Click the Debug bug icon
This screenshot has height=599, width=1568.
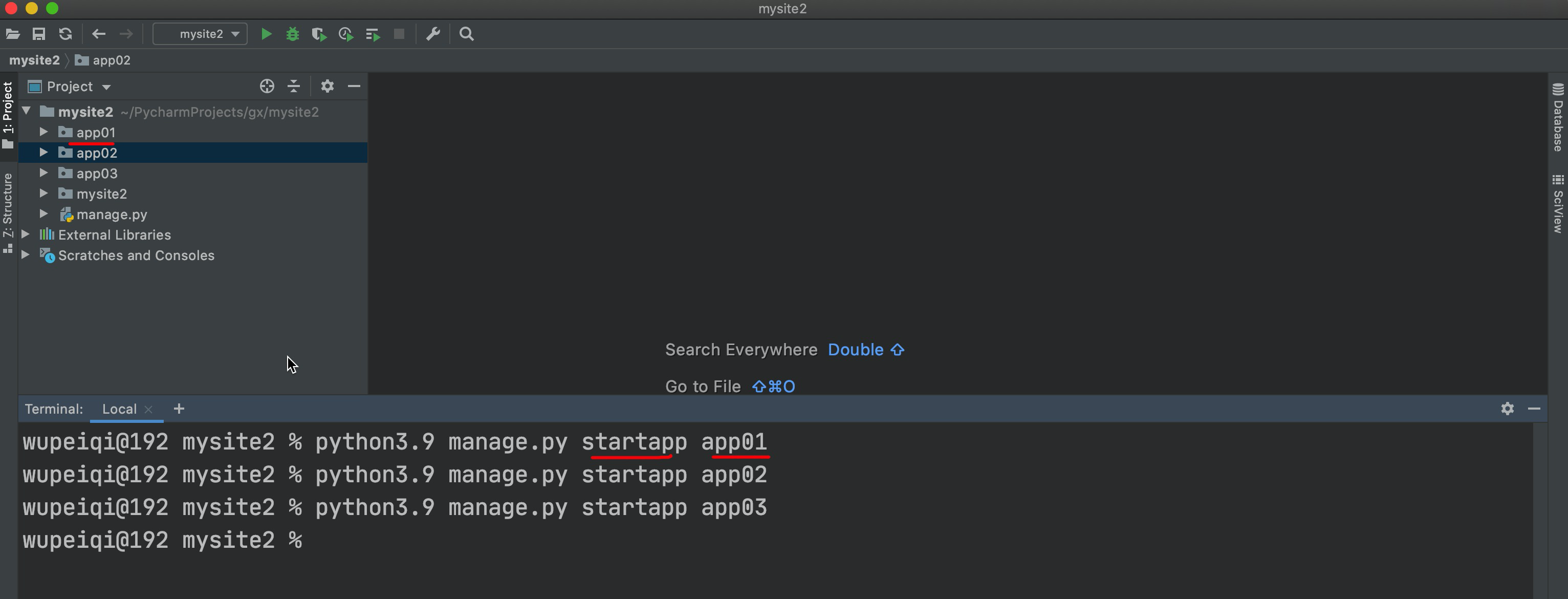point(293,34)
